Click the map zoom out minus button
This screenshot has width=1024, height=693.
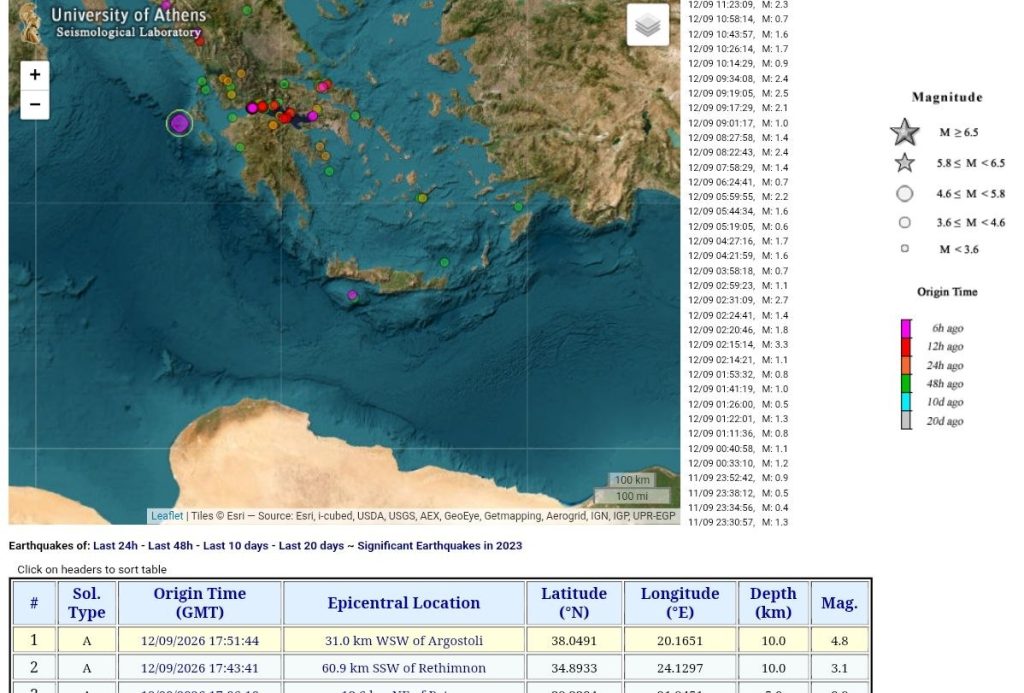[35, 105]
